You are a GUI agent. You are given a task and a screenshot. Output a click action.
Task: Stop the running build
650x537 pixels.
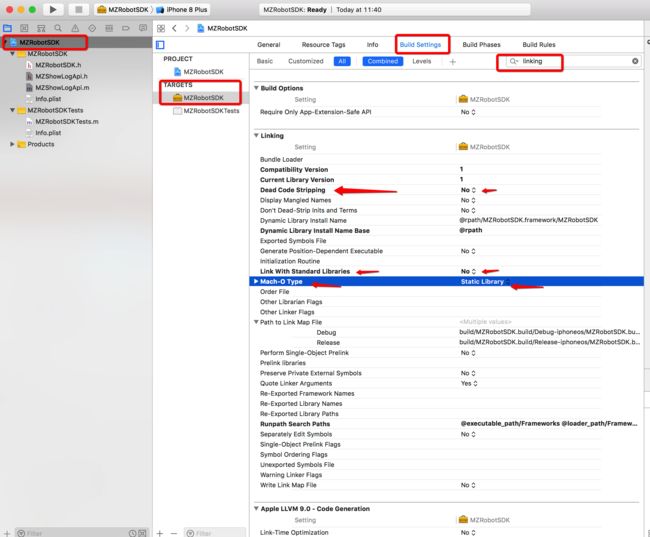(78, 10)
